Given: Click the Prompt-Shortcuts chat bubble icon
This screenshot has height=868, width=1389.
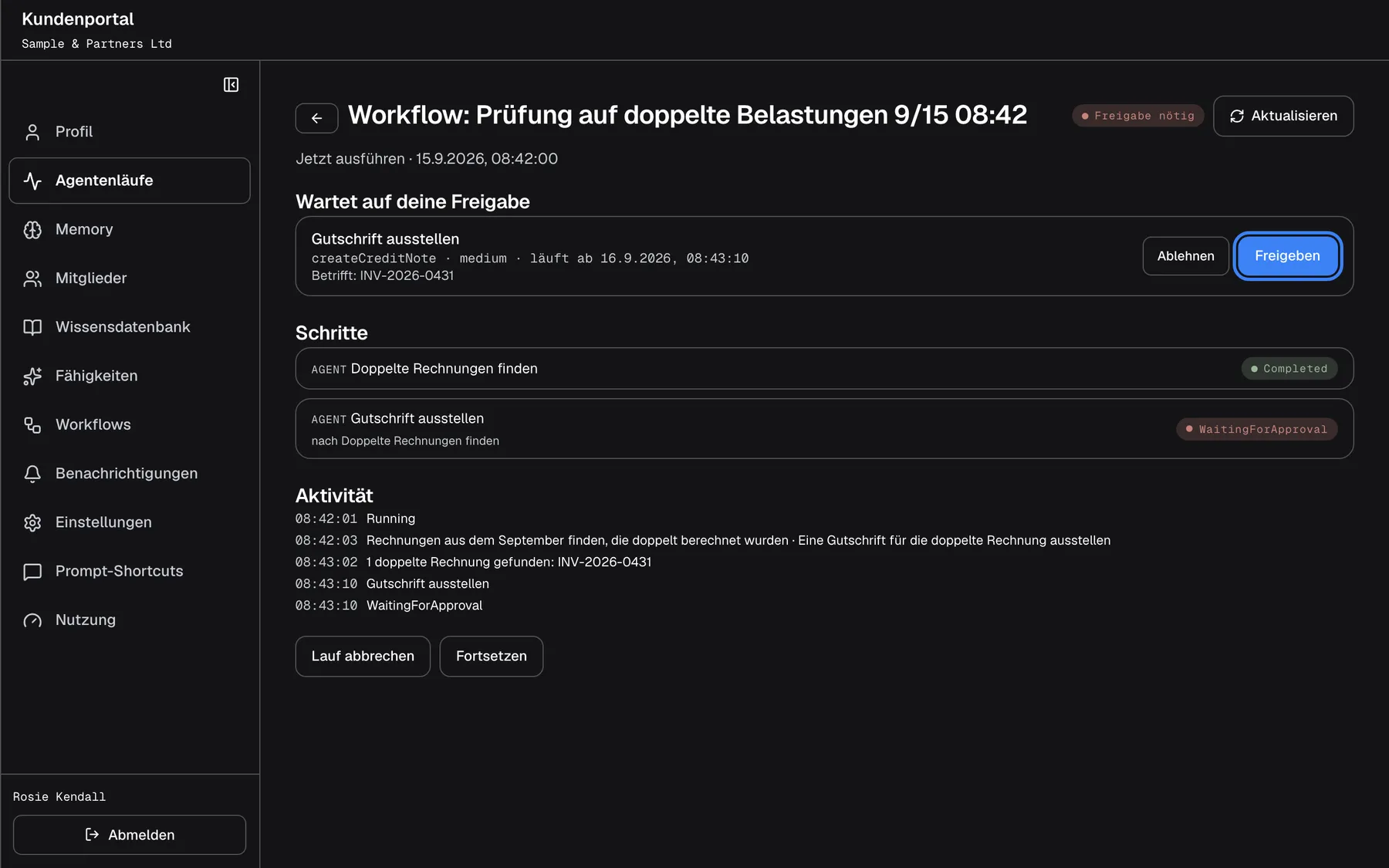Looking at the screenshot, I should click(x=32, y=572).
